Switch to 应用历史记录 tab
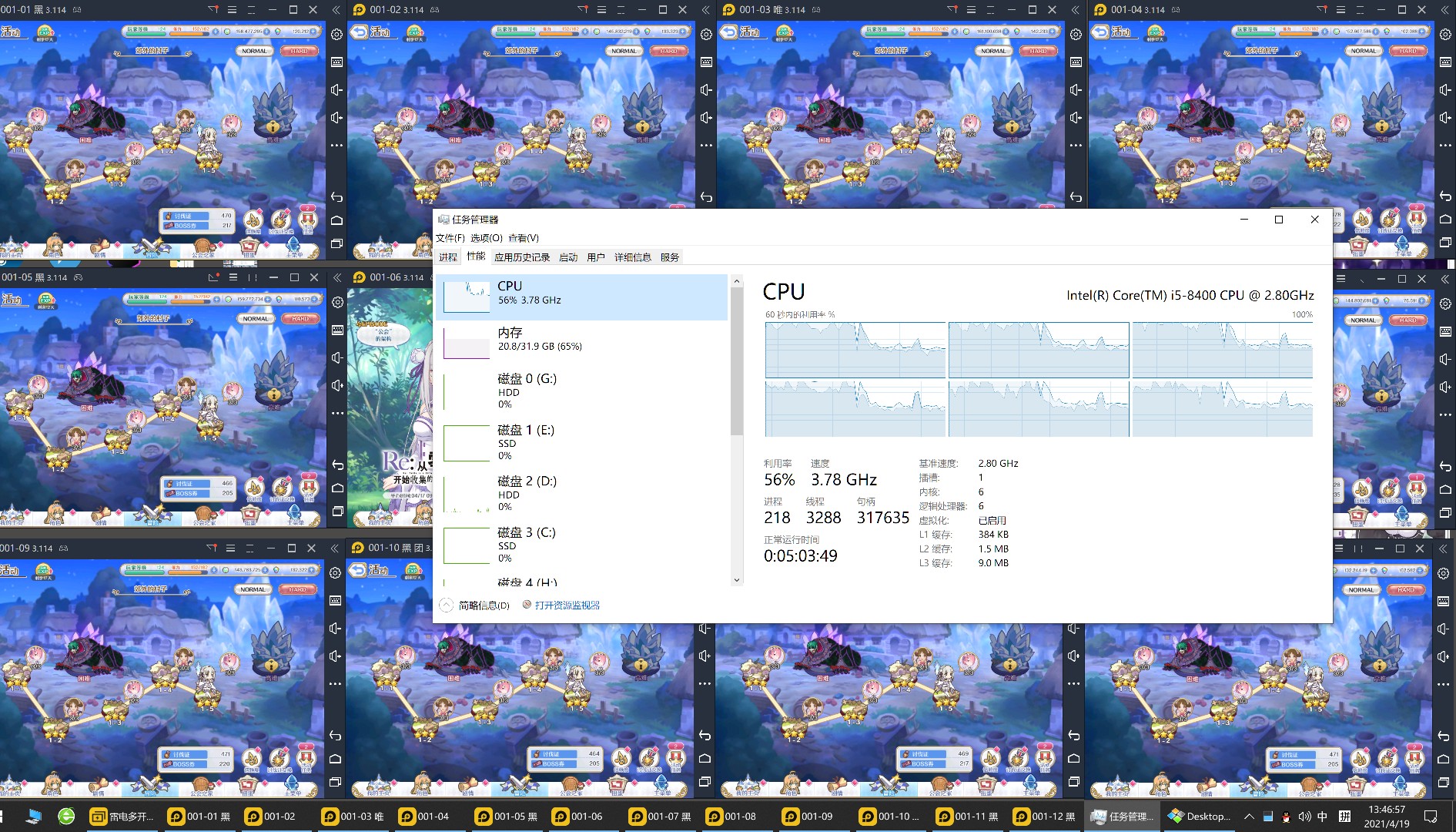Screen dimensions: 1456x832 point(522,257)
